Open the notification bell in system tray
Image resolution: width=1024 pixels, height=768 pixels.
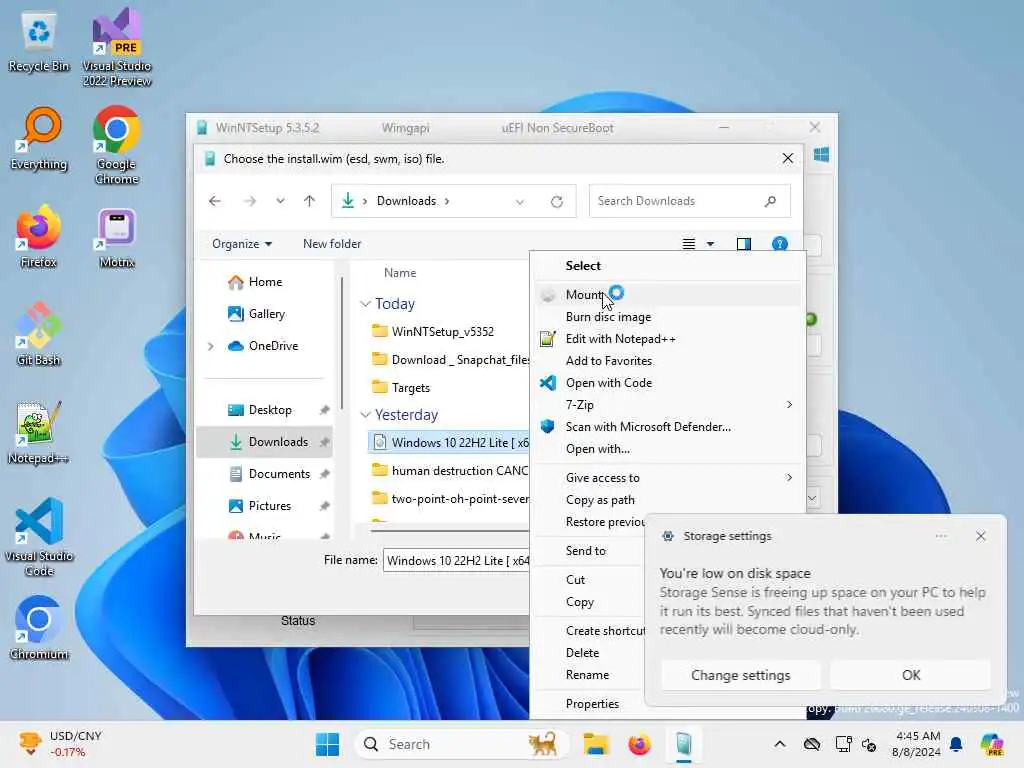point(956,744)
